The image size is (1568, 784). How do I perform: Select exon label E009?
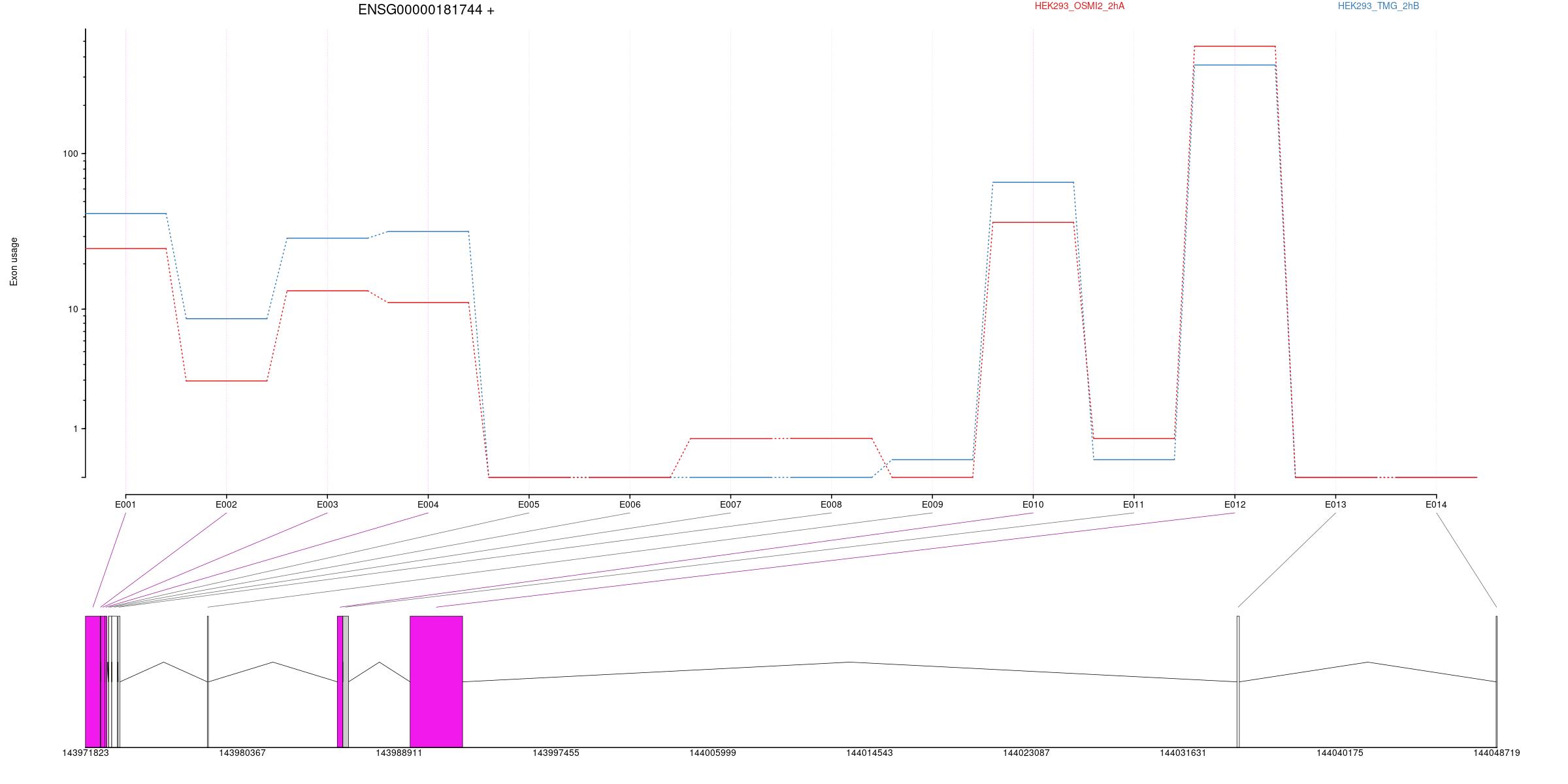[x=932, y=504]
